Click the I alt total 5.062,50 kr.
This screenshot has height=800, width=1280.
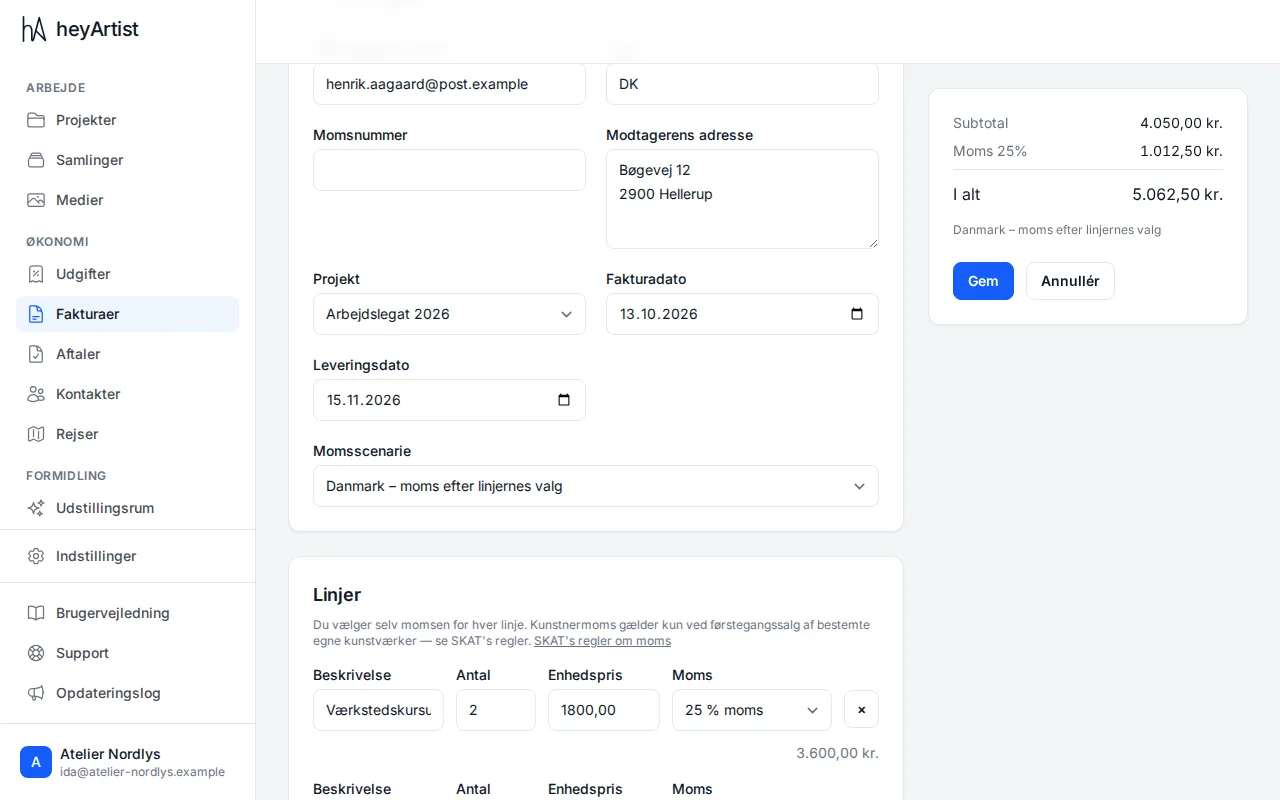(1177, 195)
